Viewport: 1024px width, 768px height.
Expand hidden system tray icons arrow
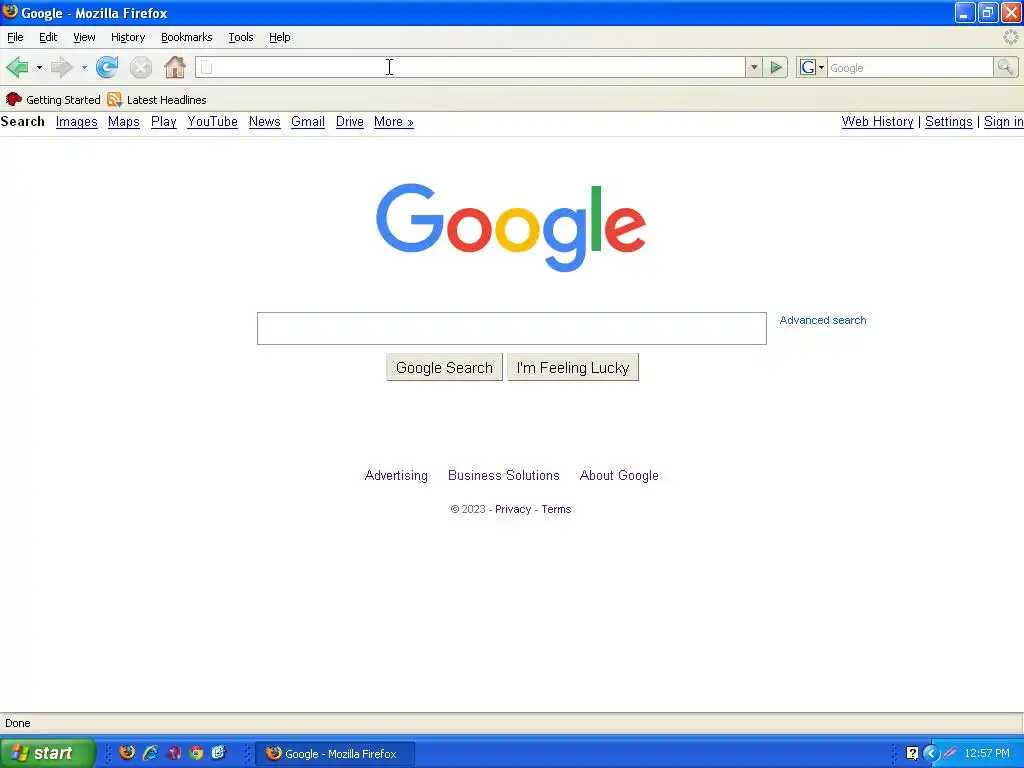tap(931, 754)
